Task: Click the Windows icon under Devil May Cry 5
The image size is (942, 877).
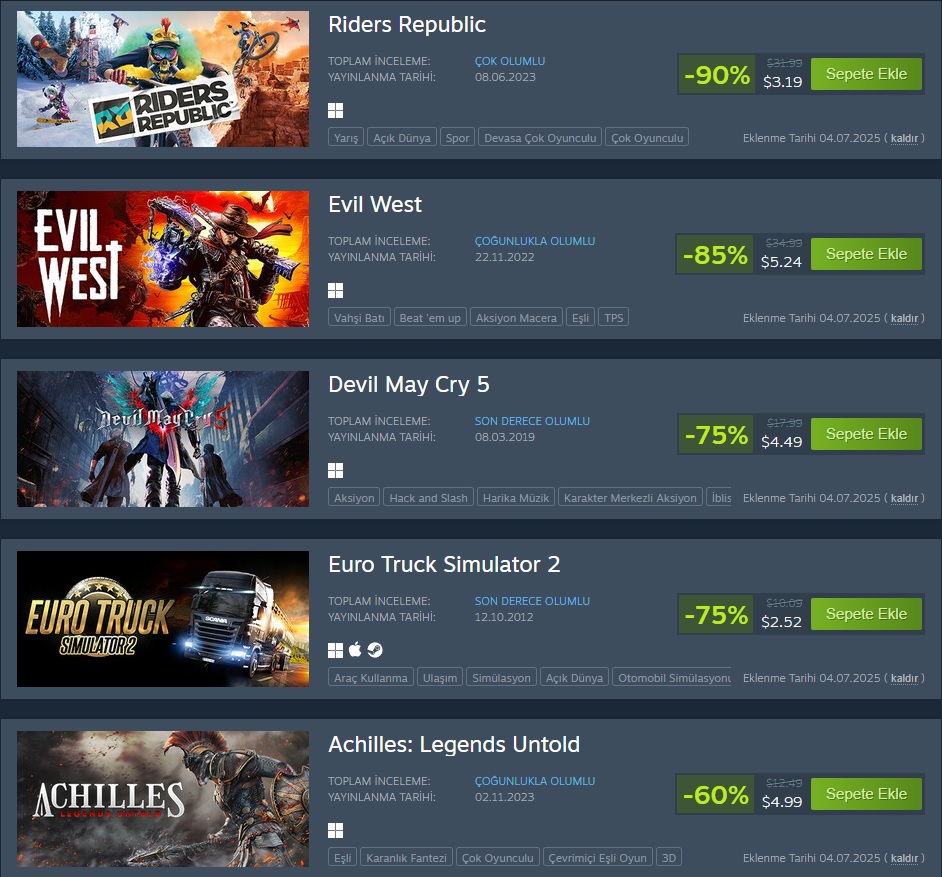Action: [x=335, y=470]
